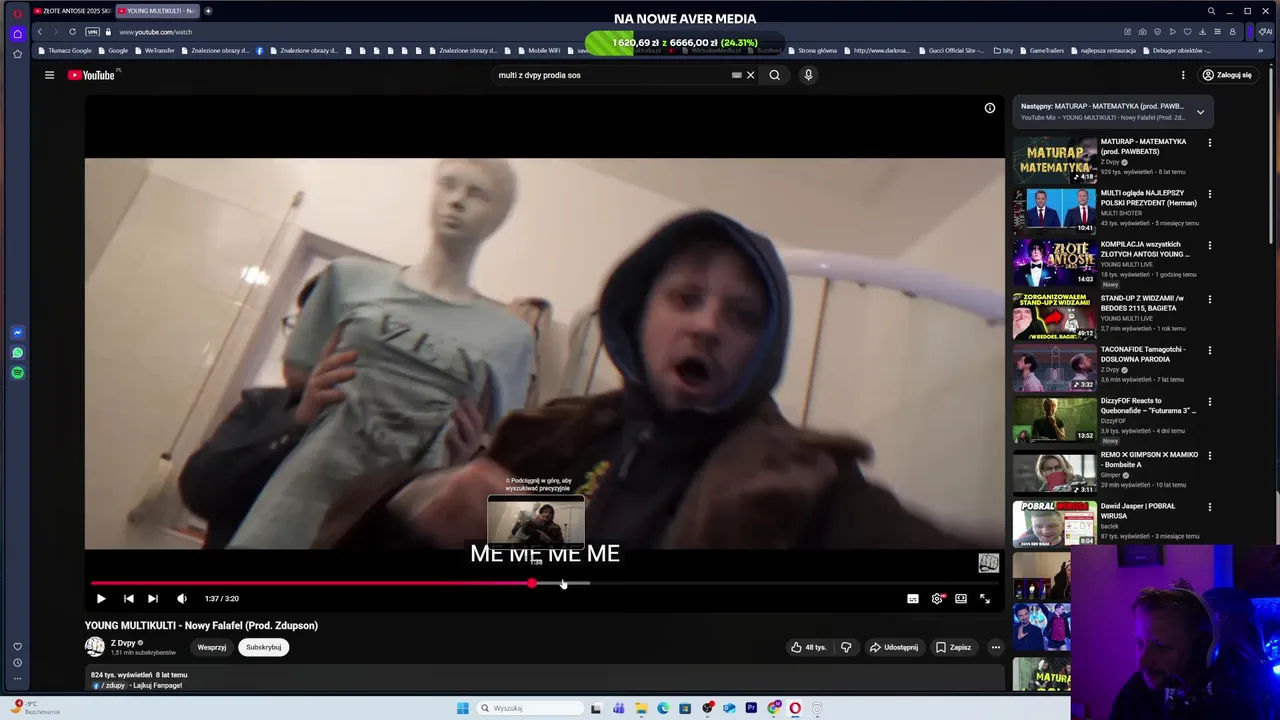Viewport: 1280px width, 720px height.
Task: Select the YOUNG MULTIKULTI browser tab
Action: point(157,11)
